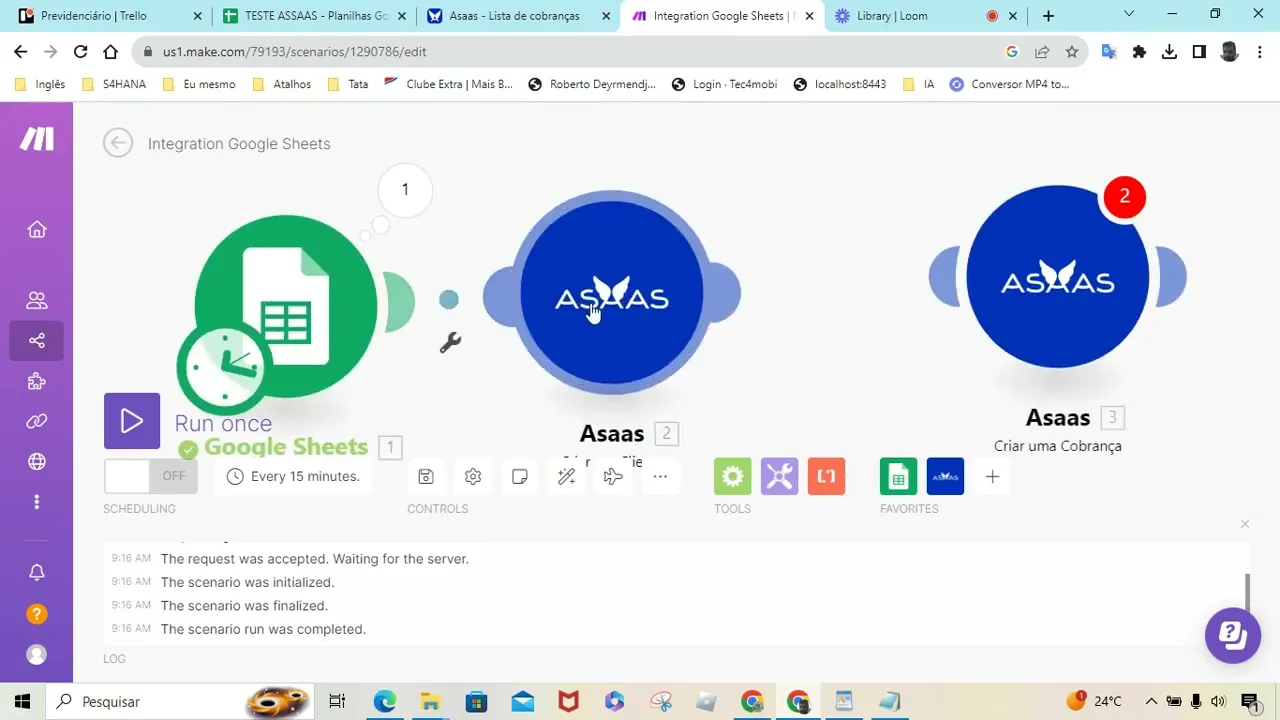This screenshot has height=720, width=1280.
Task: Click the address bar URL
Action: (x=295, y=52)
